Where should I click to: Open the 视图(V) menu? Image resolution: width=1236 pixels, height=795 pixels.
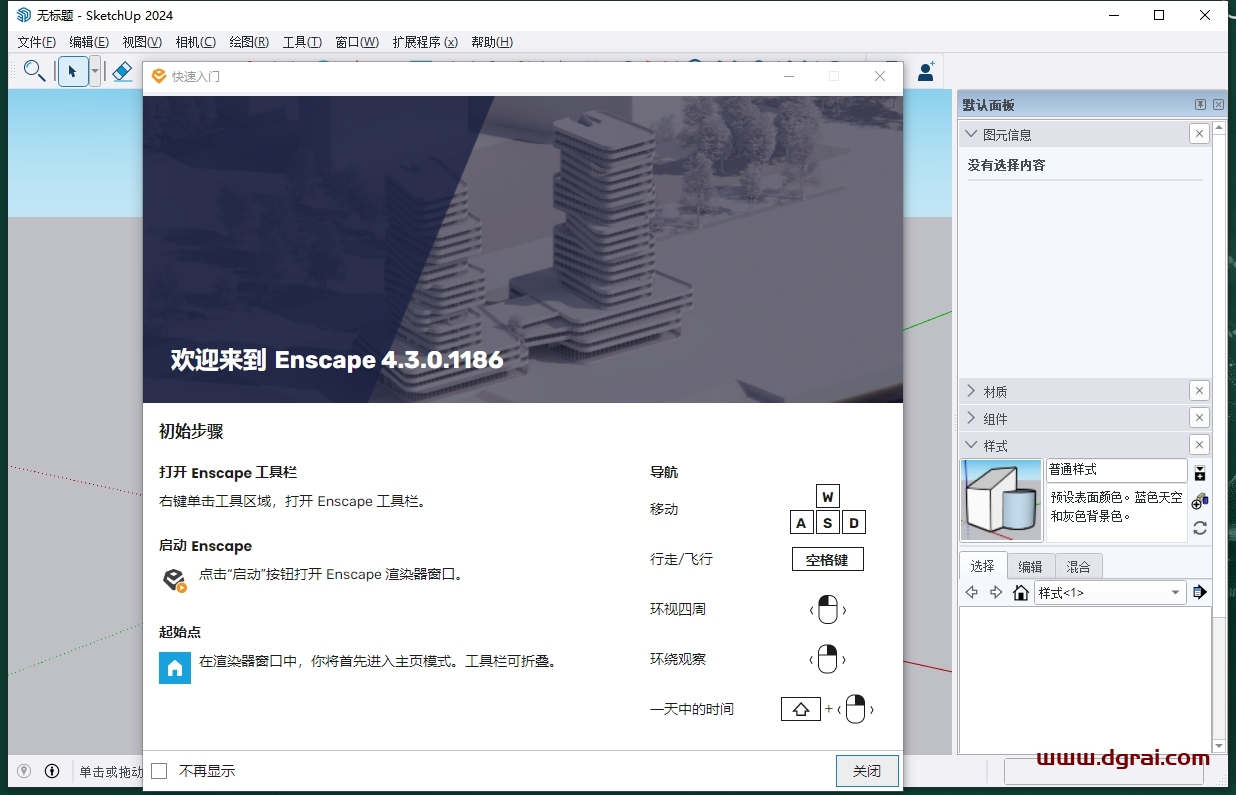tap(142, 42)
